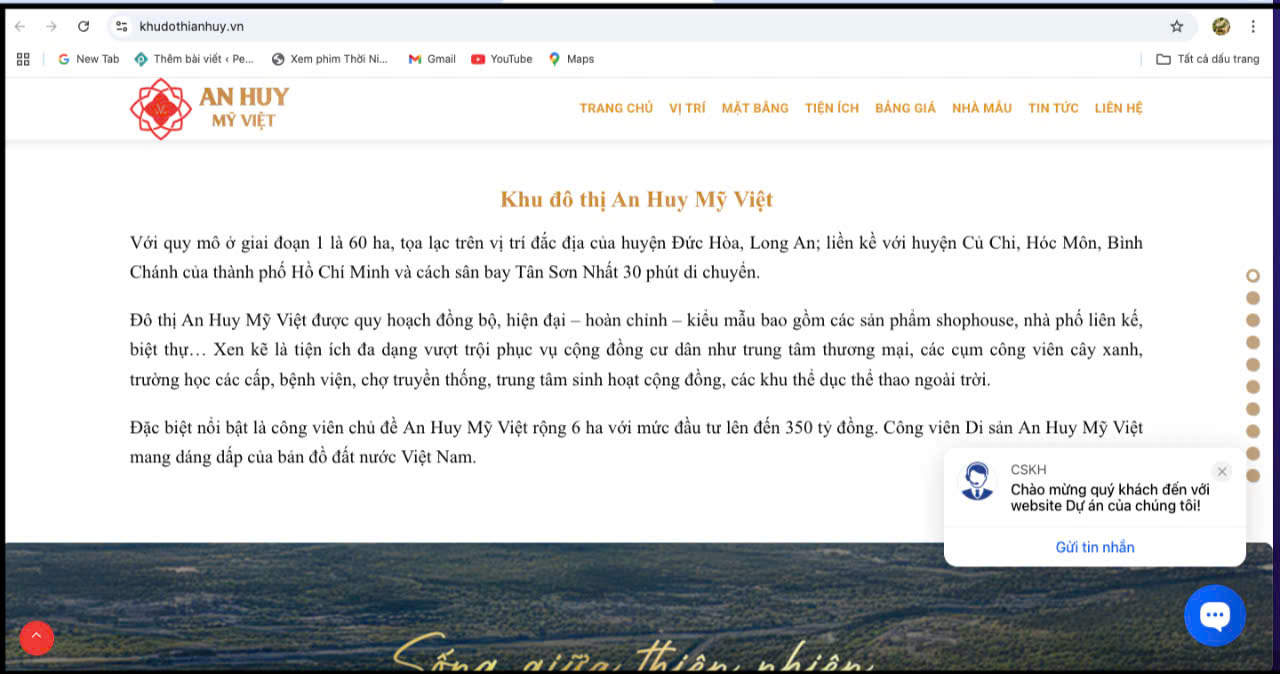Viewport: 1280px width, 674px height.
Task: Open Chrome three-dot menu
Action: click(x=1253, y=26)
